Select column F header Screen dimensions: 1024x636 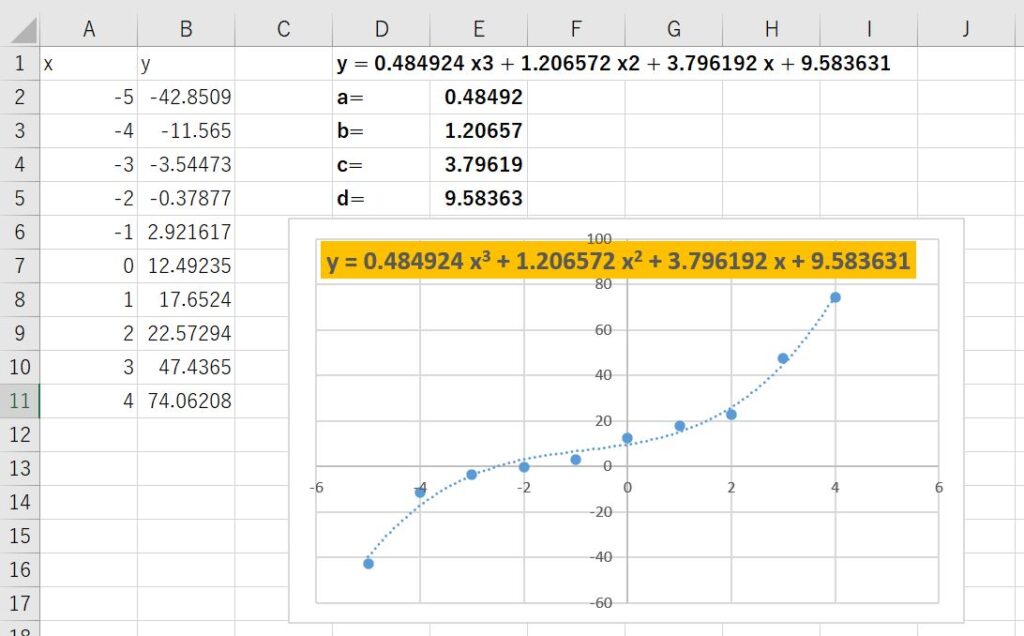(576, 29)
